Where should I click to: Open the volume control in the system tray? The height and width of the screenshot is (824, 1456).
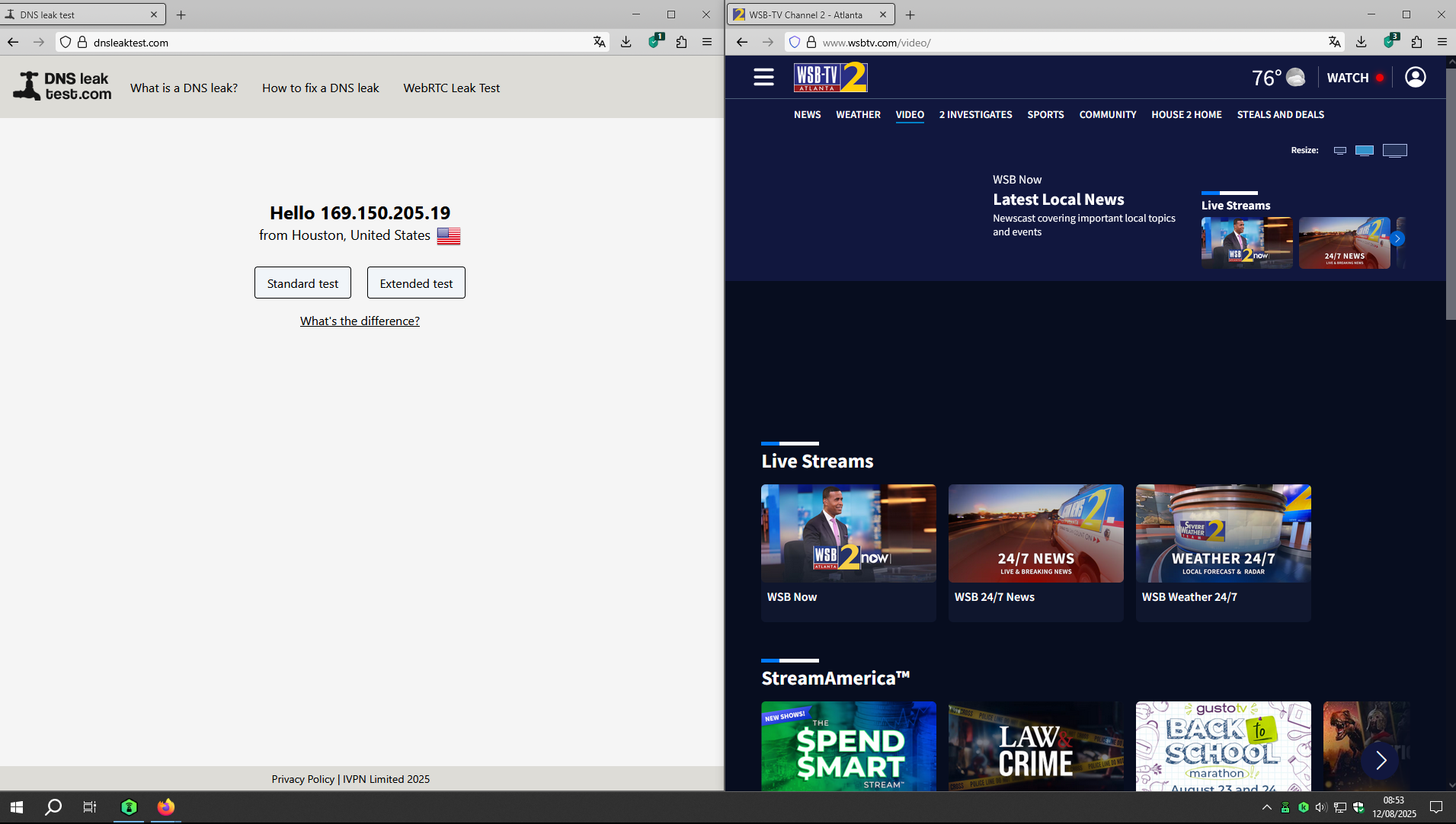click(1321, 807)
